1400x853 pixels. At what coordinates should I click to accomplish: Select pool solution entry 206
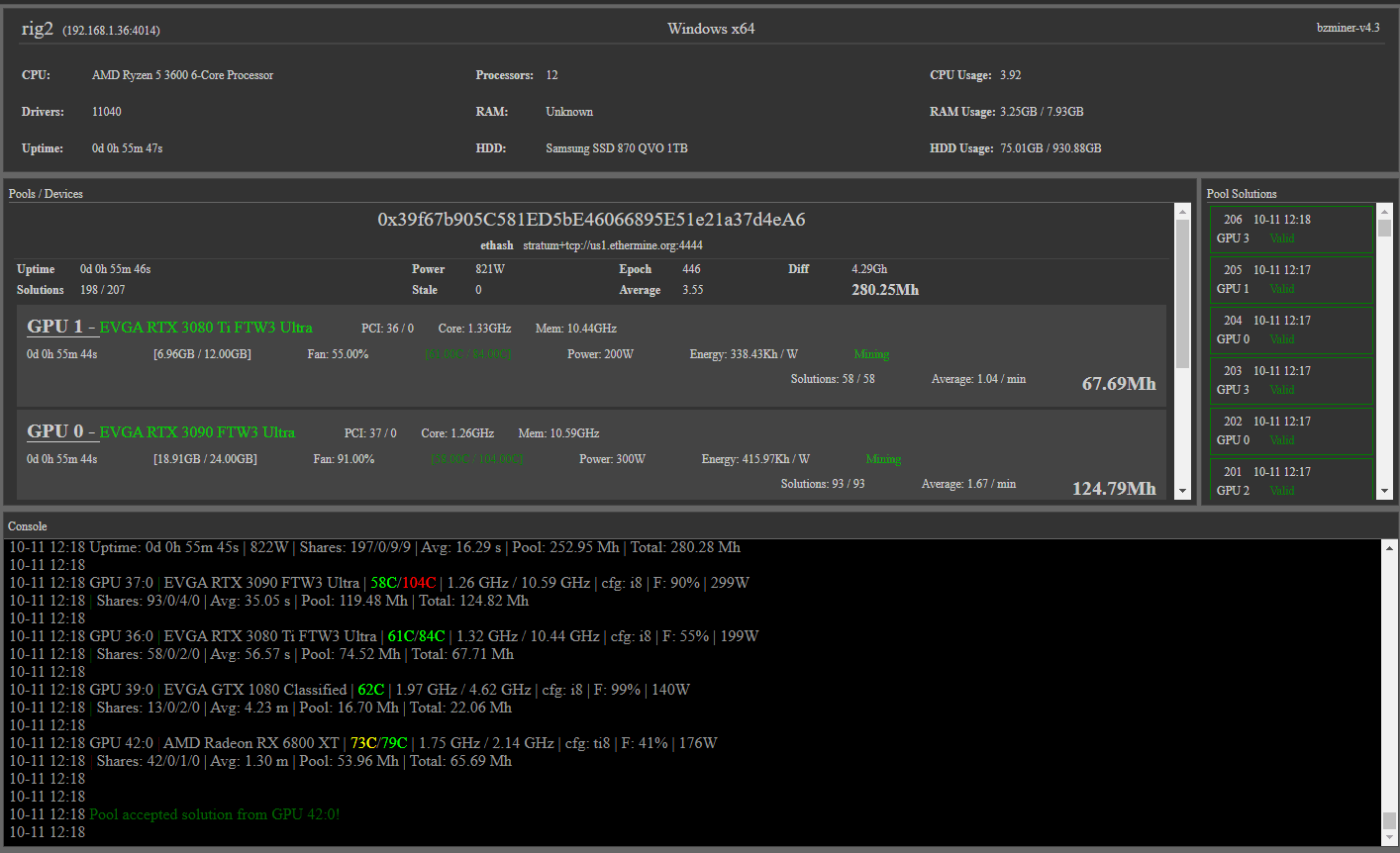coord(1291,229)
